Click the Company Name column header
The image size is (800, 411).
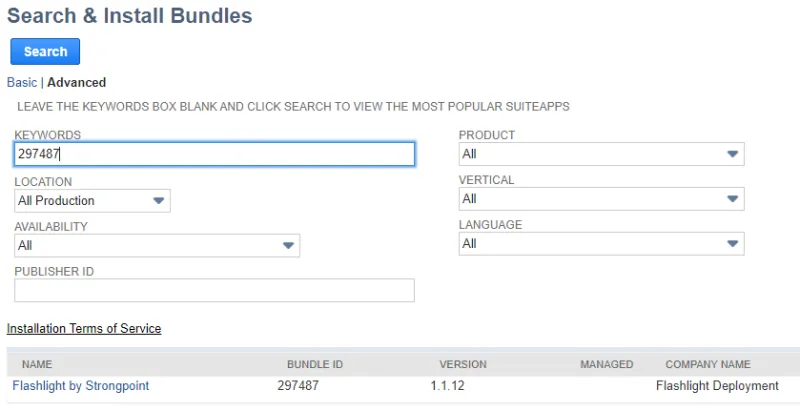click(x=708, y=364)
